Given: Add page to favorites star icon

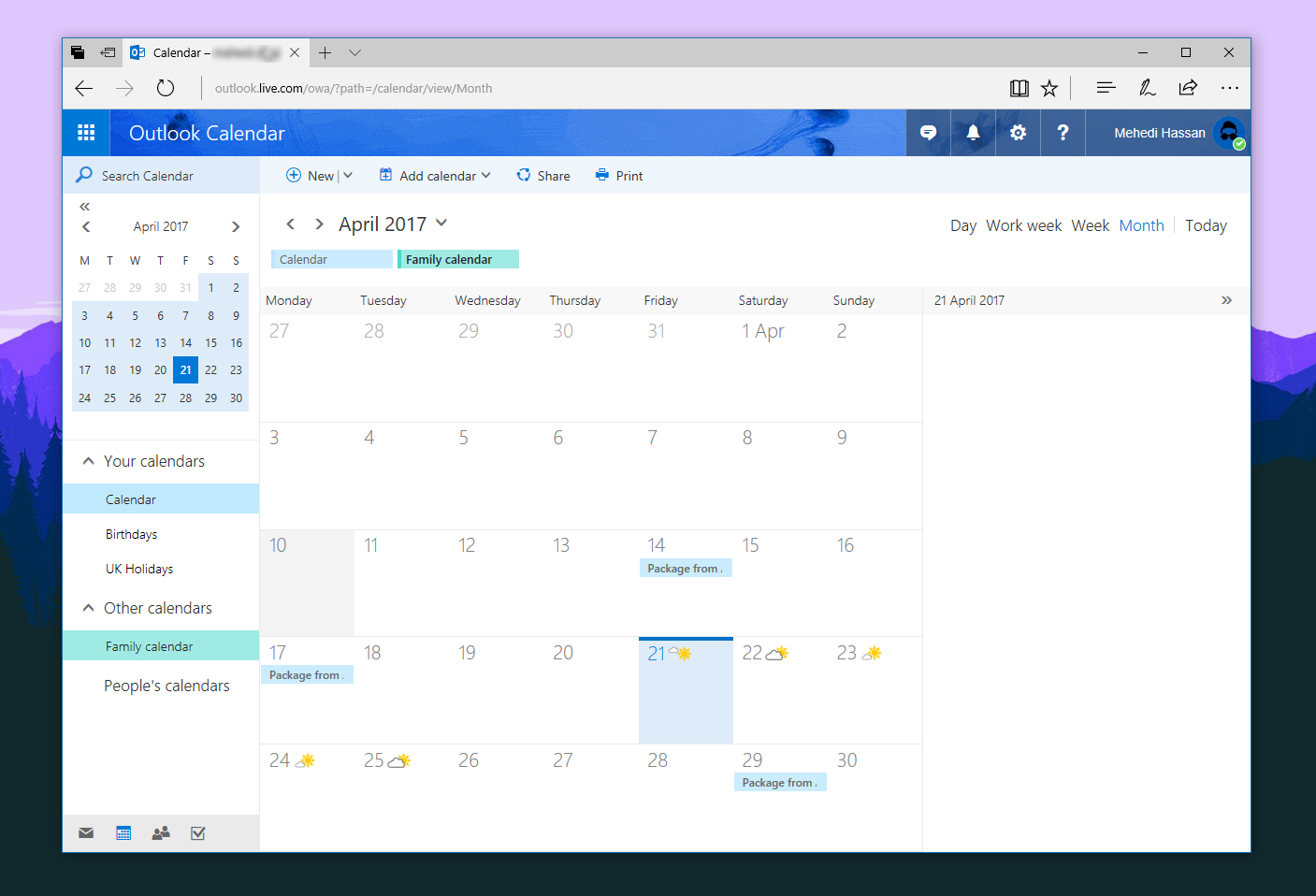Looking at the screenshot, I should [x=1049, y=88].
